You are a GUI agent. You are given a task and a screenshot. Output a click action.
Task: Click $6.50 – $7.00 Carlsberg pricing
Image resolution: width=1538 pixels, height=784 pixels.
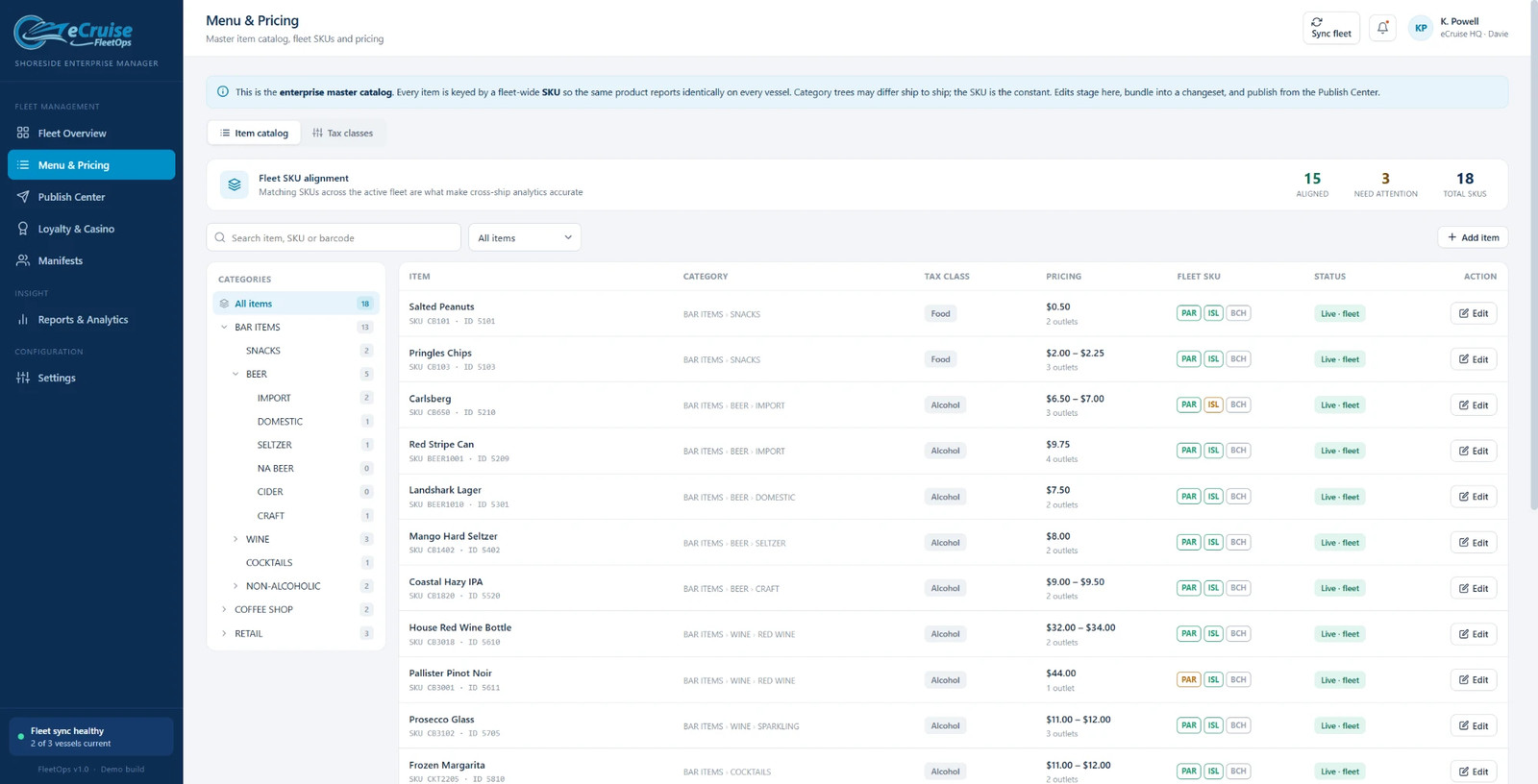point(1075,399)
